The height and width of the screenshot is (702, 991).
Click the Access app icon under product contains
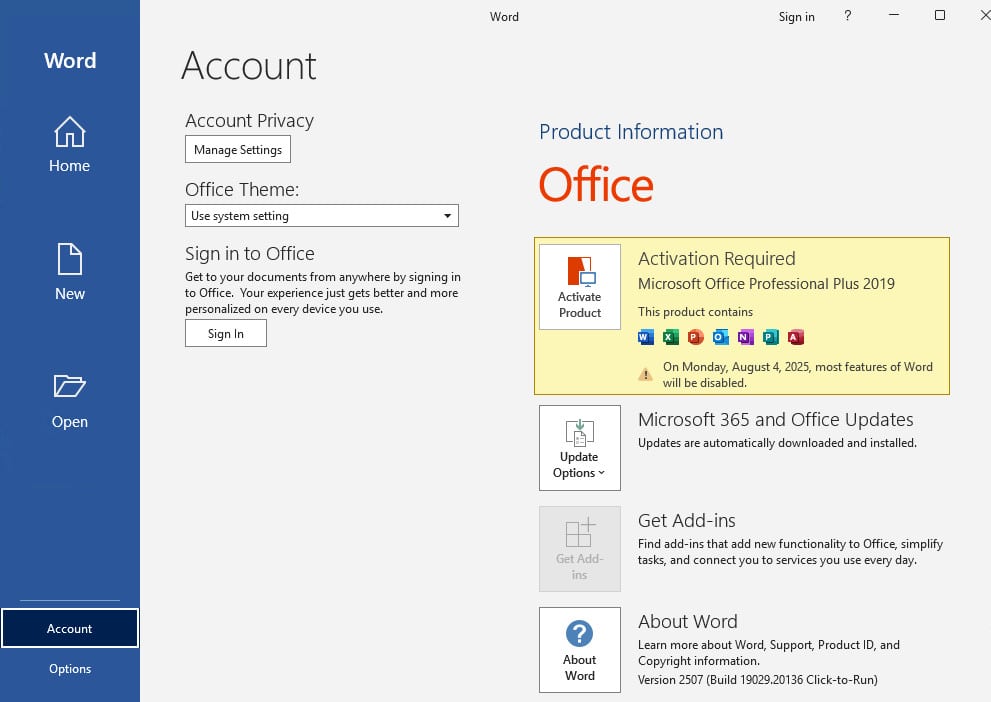tap(796, 337)
